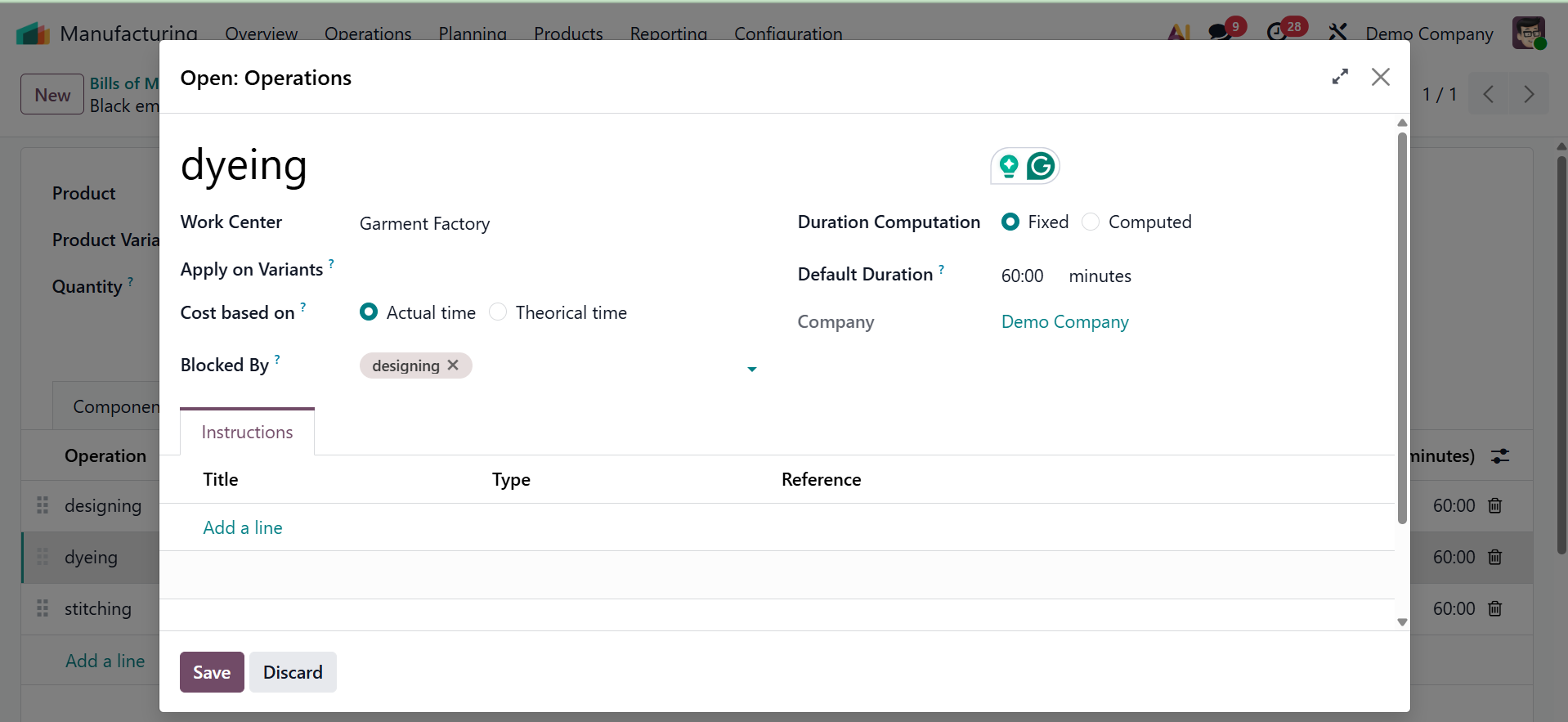Open the messages chat icon with badge 9
The image size is (1568, 722).
point(1220,33)
